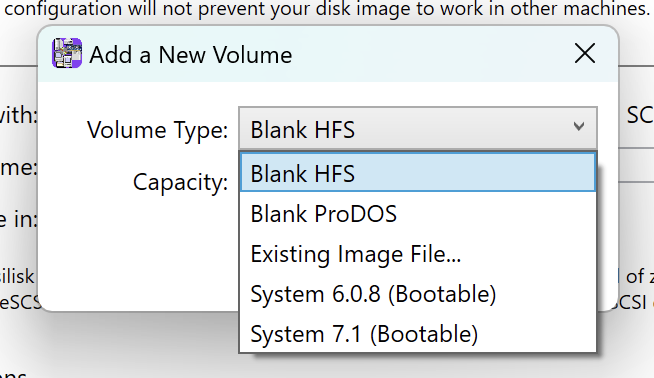
Task: Click the background text about disk image configuration
Action: pos(327,9)
